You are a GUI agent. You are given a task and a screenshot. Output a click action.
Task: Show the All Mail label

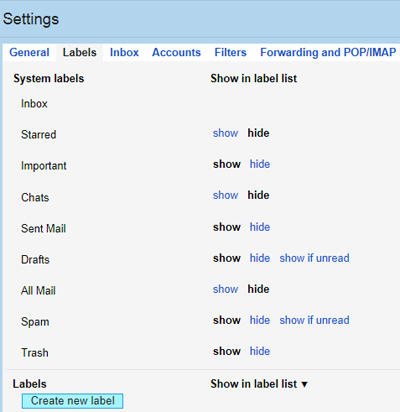point(226,289)
